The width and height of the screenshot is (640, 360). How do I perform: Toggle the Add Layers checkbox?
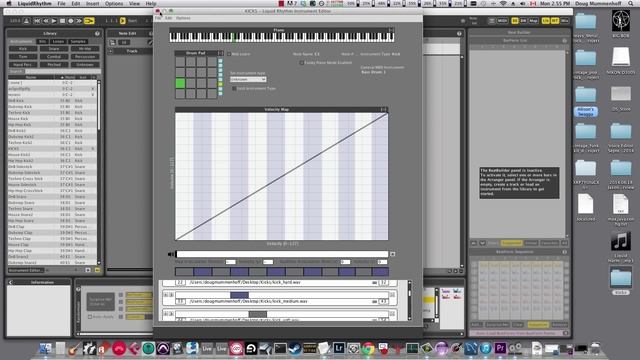point(229,54)
